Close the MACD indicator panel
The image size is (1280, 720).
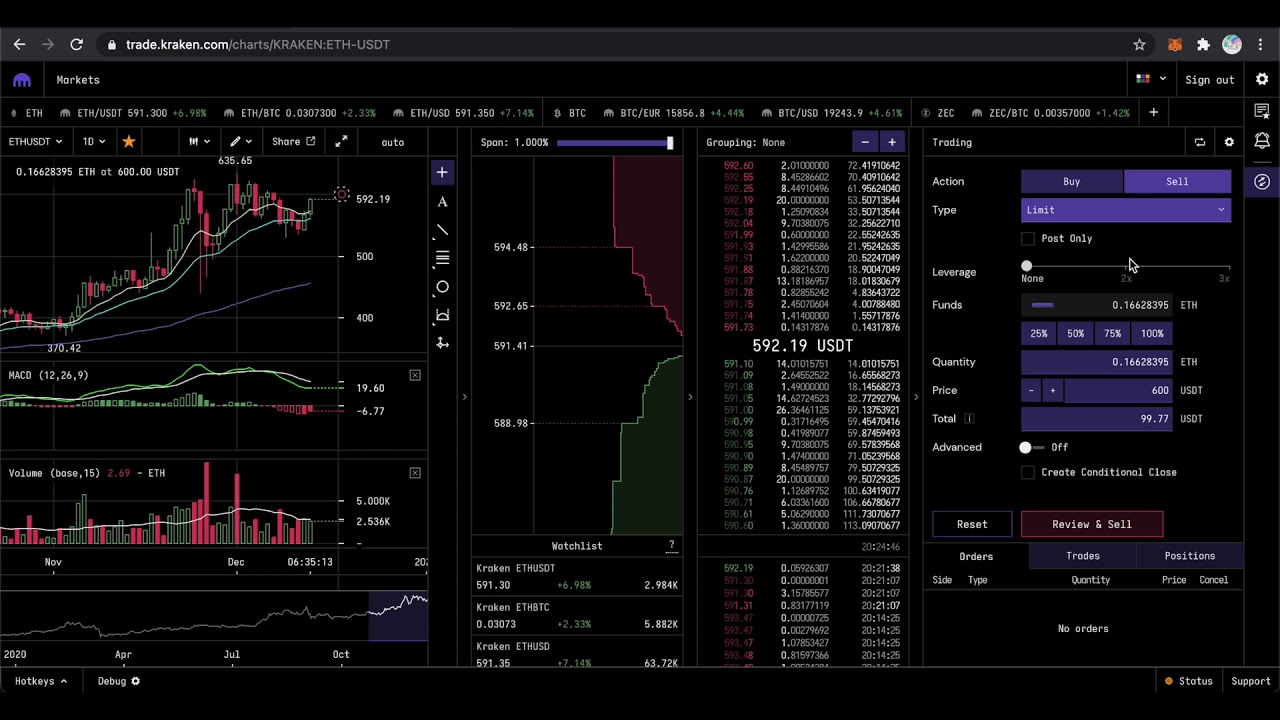click(415, 375)
